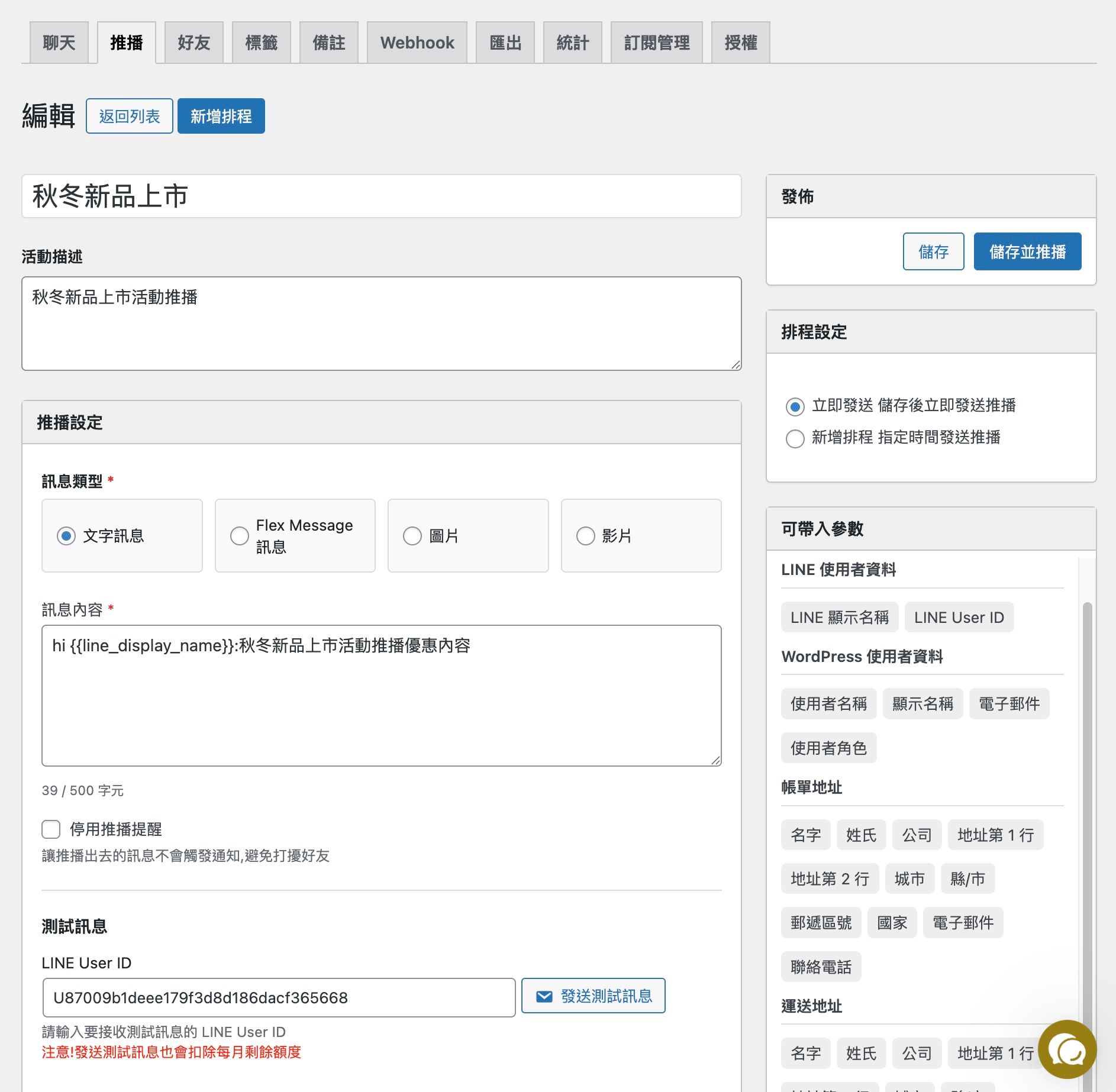The width and height of the screenshot is (1116, 1092).
Task: Insert the LINE 顯示名稱 parameter tag
Action: click(x=839, y=618)
